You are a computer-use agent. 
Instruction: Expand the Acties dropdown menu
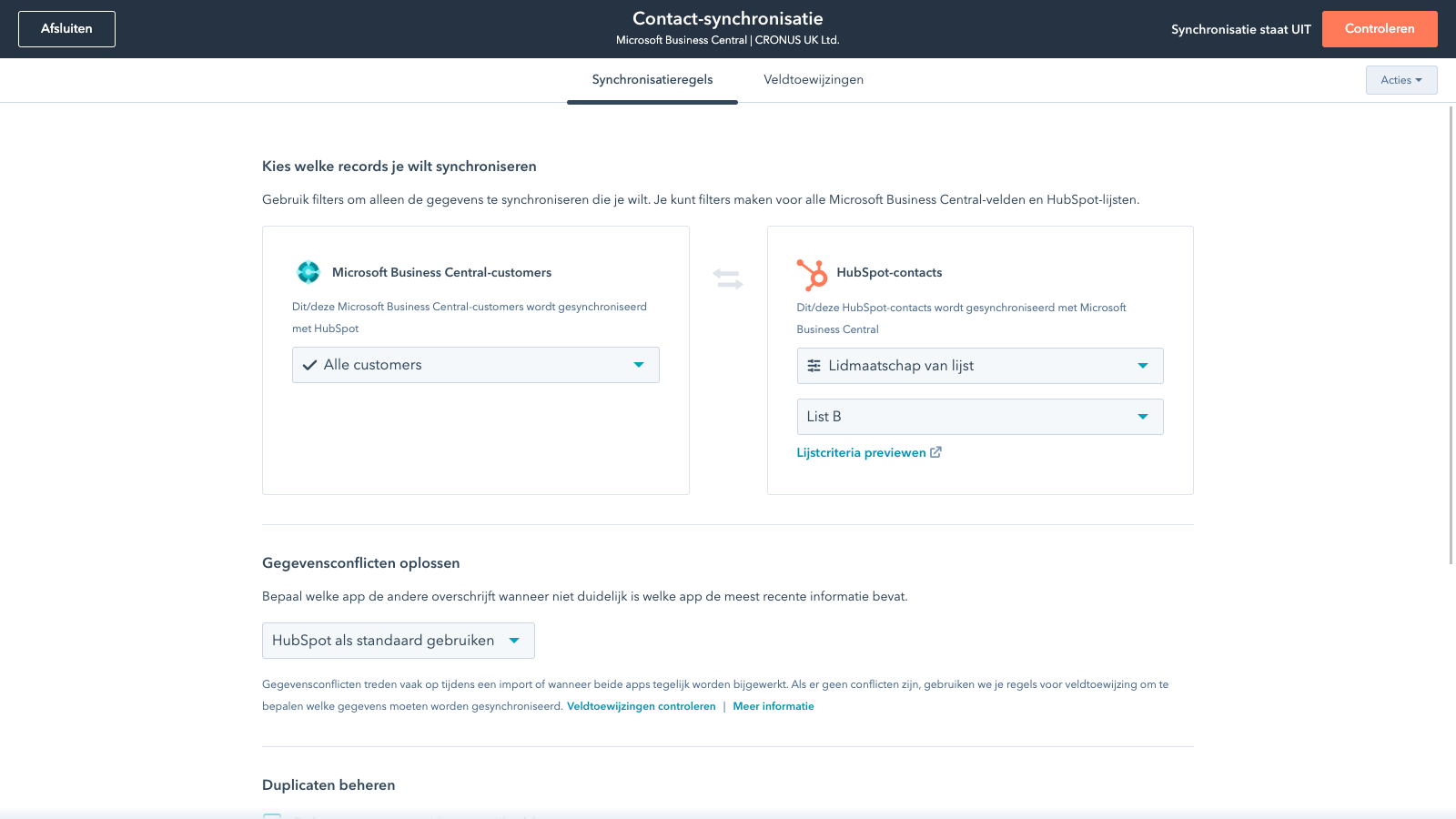1400,79
